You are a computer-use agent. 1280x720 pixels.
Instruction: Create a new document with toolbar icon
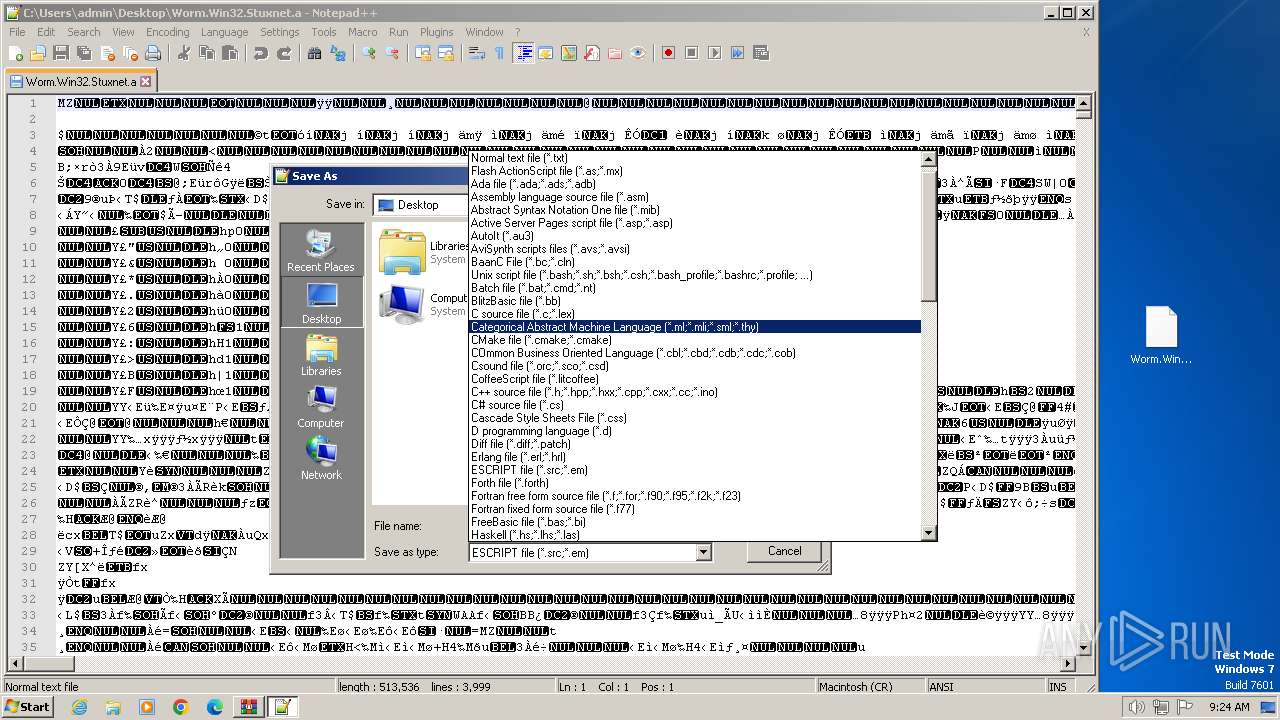point(16,53)
